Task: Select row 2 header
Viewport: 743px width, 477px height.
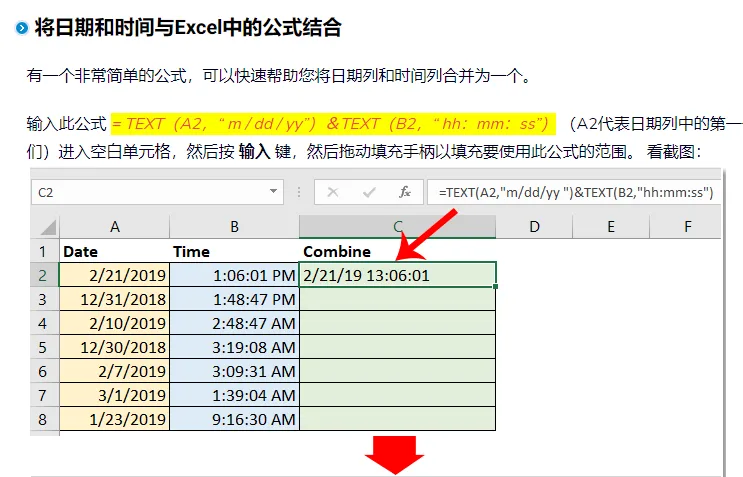Action: 45,275
